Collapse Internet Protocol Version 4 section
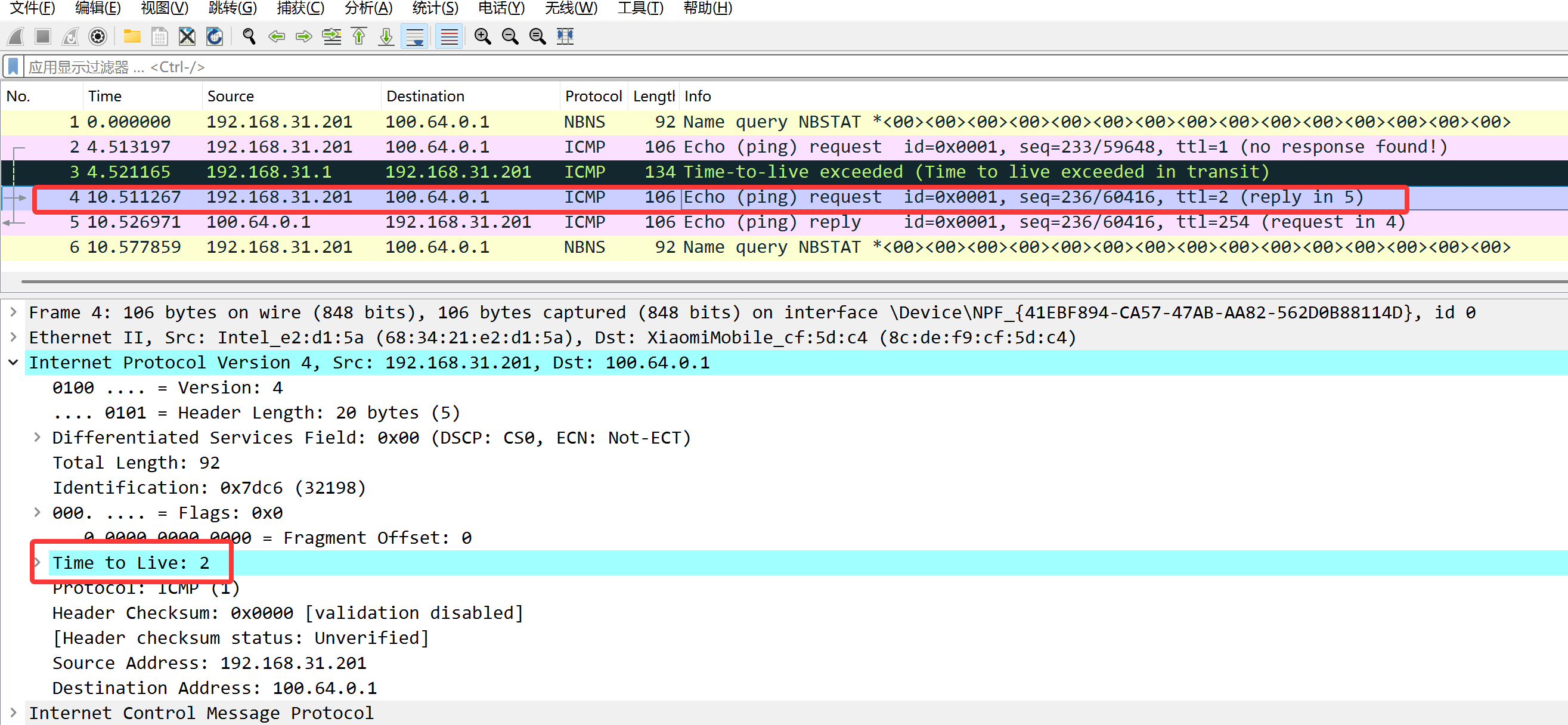This screenshot has width=1568, height=725. (13, 362)
